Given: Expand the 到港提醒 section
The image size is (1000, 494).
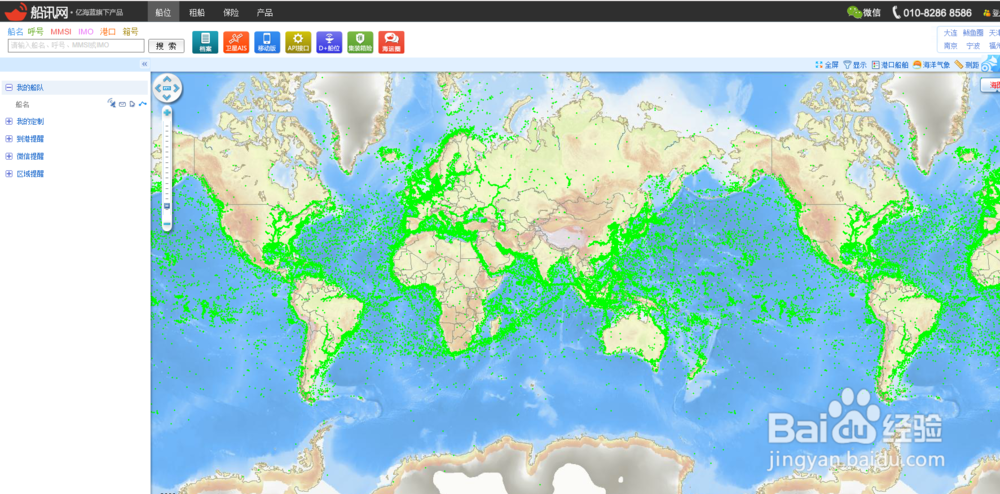Looking at the screenshot, I should point(9,138).
